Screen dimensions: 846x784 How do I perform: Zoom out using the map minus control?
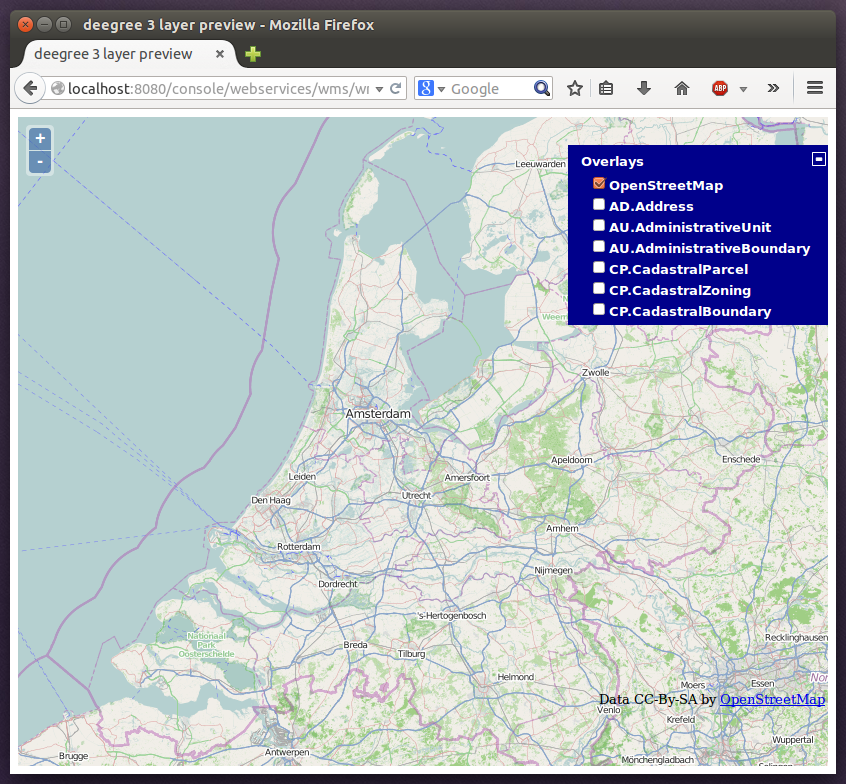pyautogui.click(x=39, y=161)
